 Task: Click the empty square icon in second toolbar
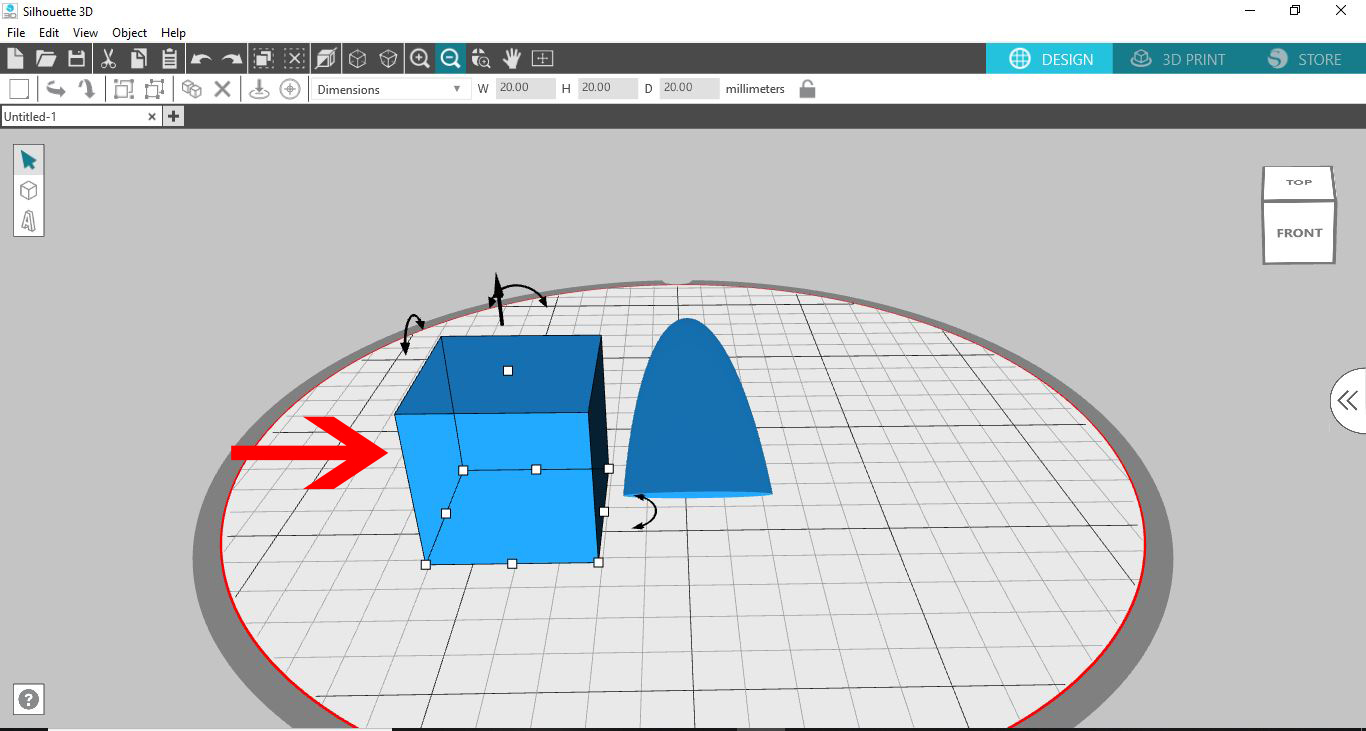pos(19,89)
